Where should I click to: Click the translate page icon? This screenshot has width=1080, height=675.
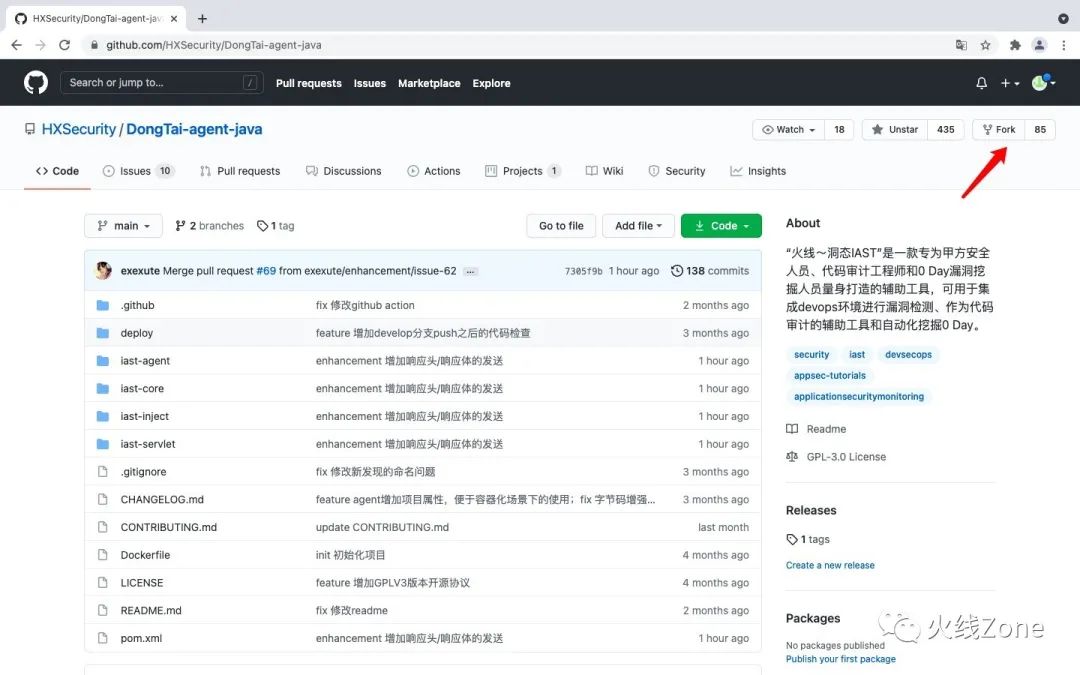click(x=961, y=45)
